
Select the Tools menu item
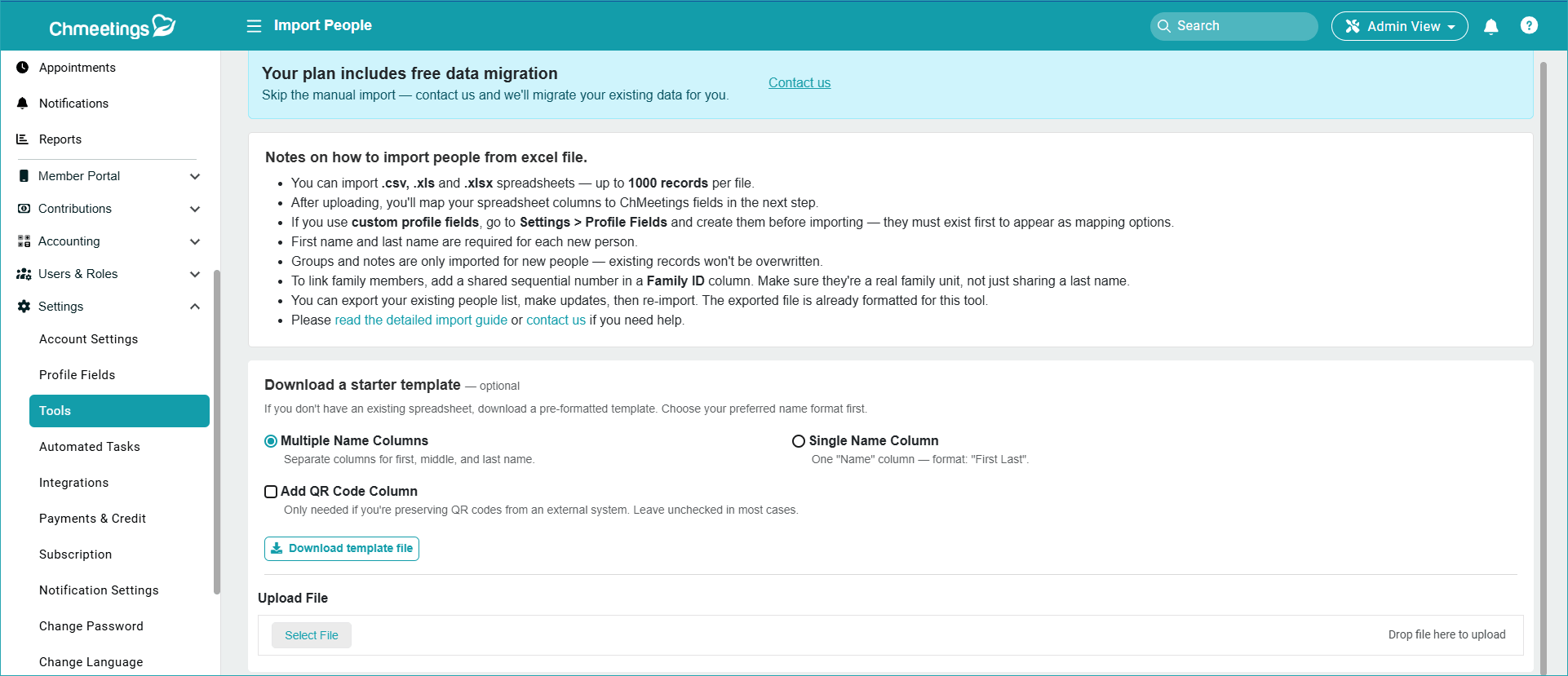pyautogui.click(x=119, y=411)
